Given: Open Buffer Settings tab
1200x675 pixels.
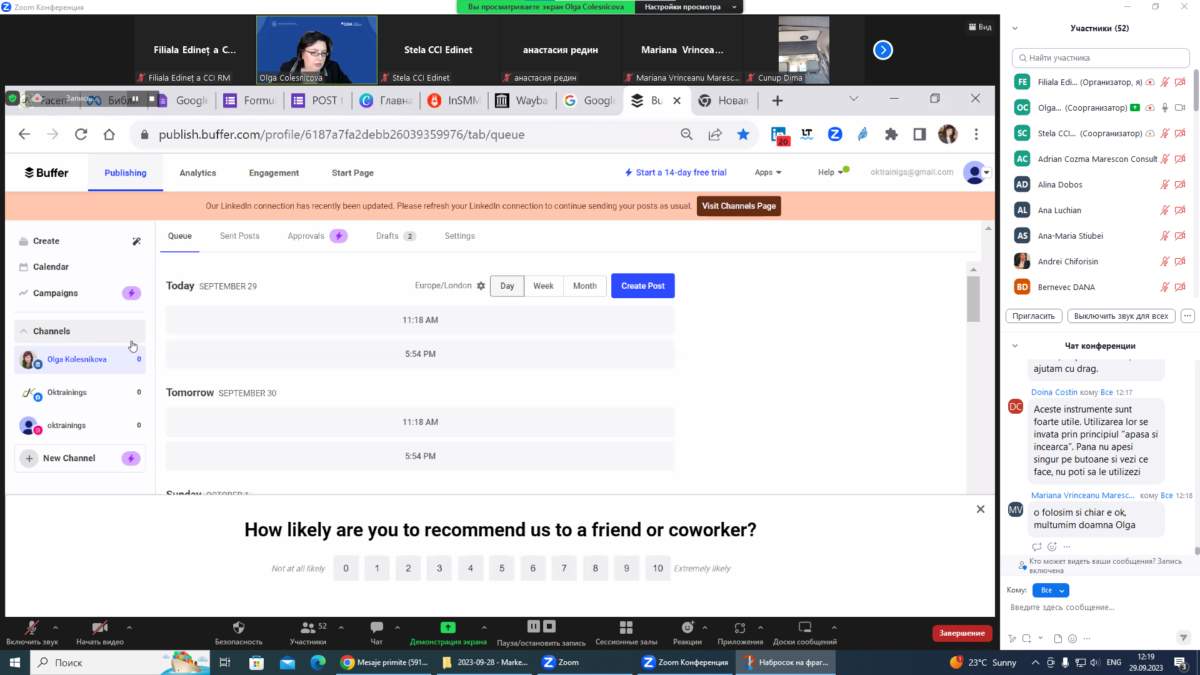Looking at the screenshot, I should coord(460,236).
